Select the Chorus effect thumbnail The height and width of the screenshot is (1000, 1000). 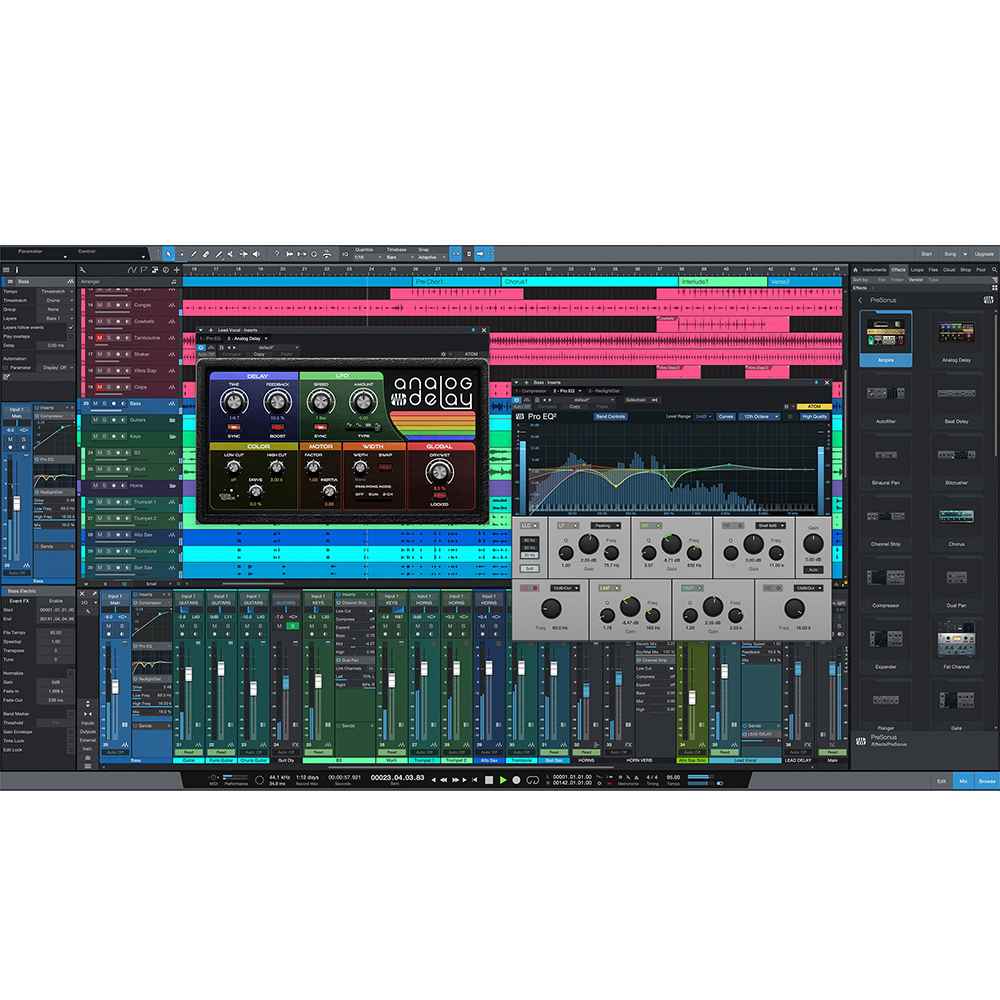click(956, 523)
